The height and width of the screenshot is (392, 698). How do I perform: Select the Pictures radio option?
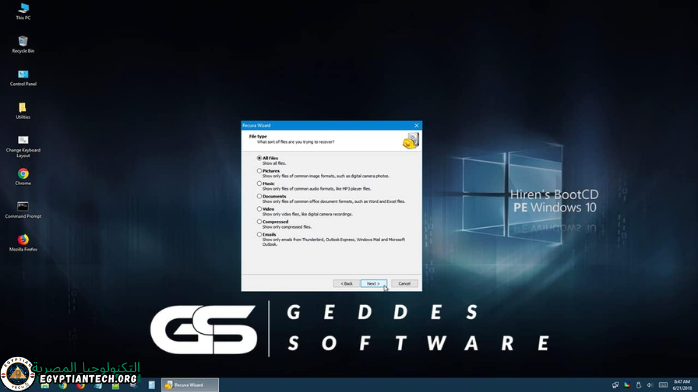[259, 171]
